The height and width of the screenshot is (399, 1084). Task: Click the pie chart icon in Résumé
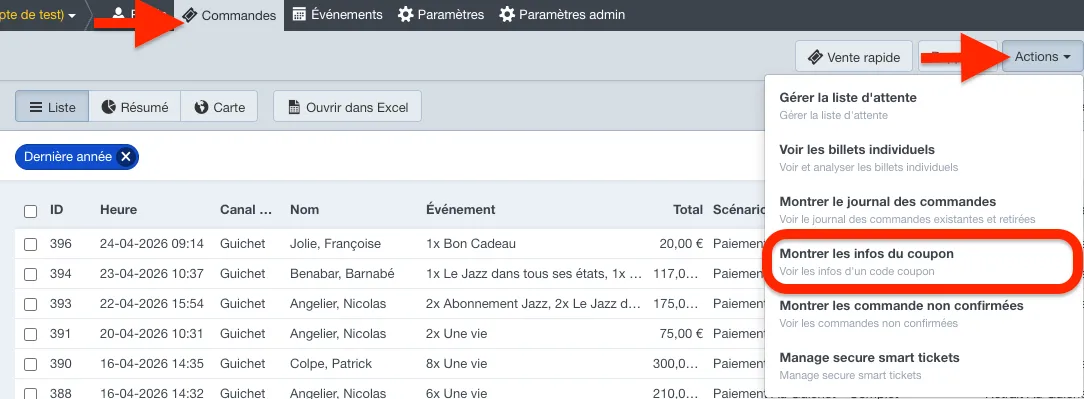(x=108, y=107)
